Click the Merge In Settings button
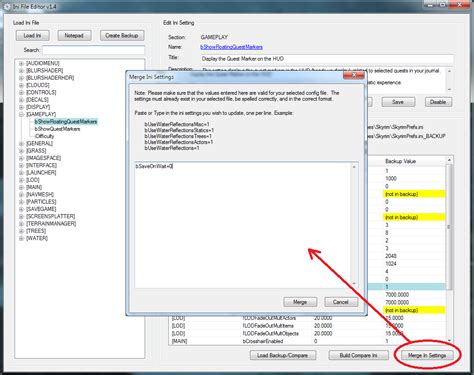The image size is (474, 375). (427, 355)
